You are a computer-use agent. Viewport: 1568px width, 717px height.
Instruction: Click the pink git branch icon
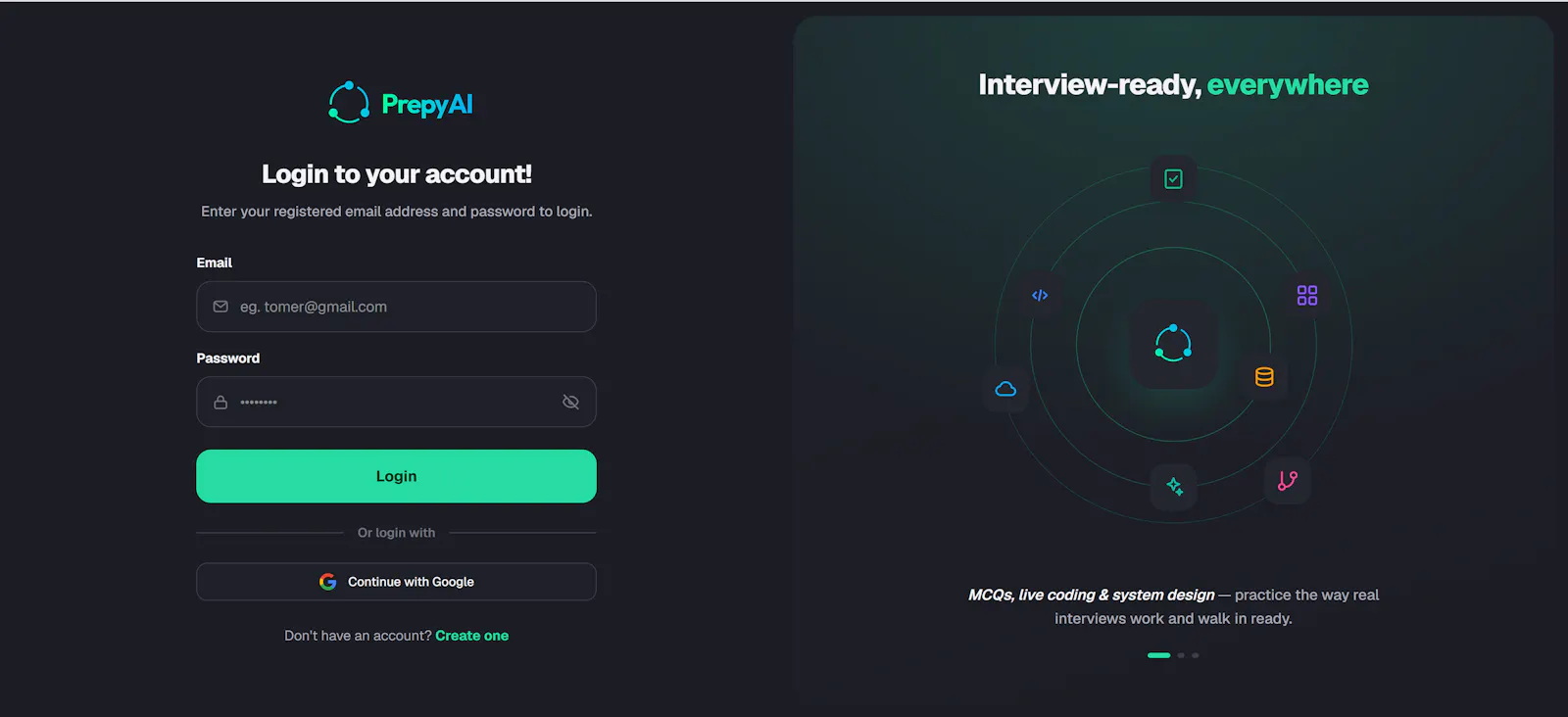(1288, 480)
